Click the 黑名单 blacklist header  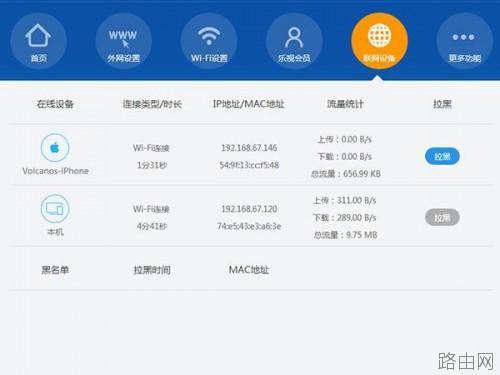coord(55,270)
